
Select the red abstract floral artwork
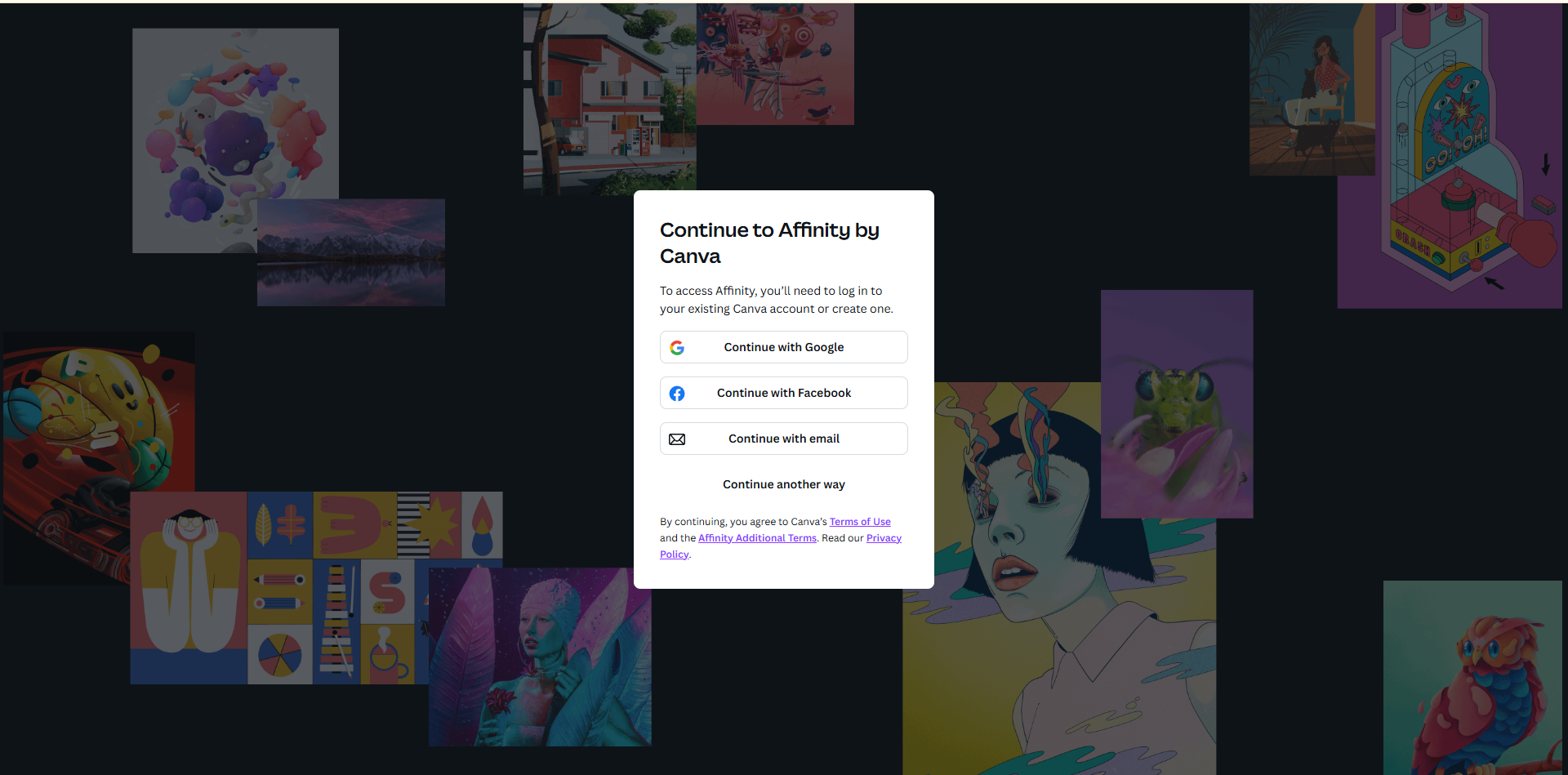tap(776, 64)
